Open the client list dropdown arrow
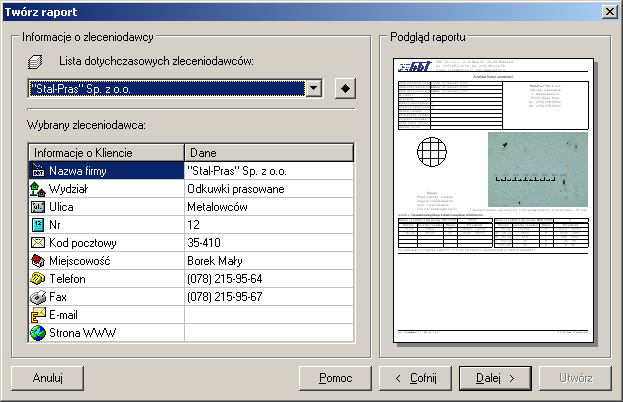 tap(314, 88)
